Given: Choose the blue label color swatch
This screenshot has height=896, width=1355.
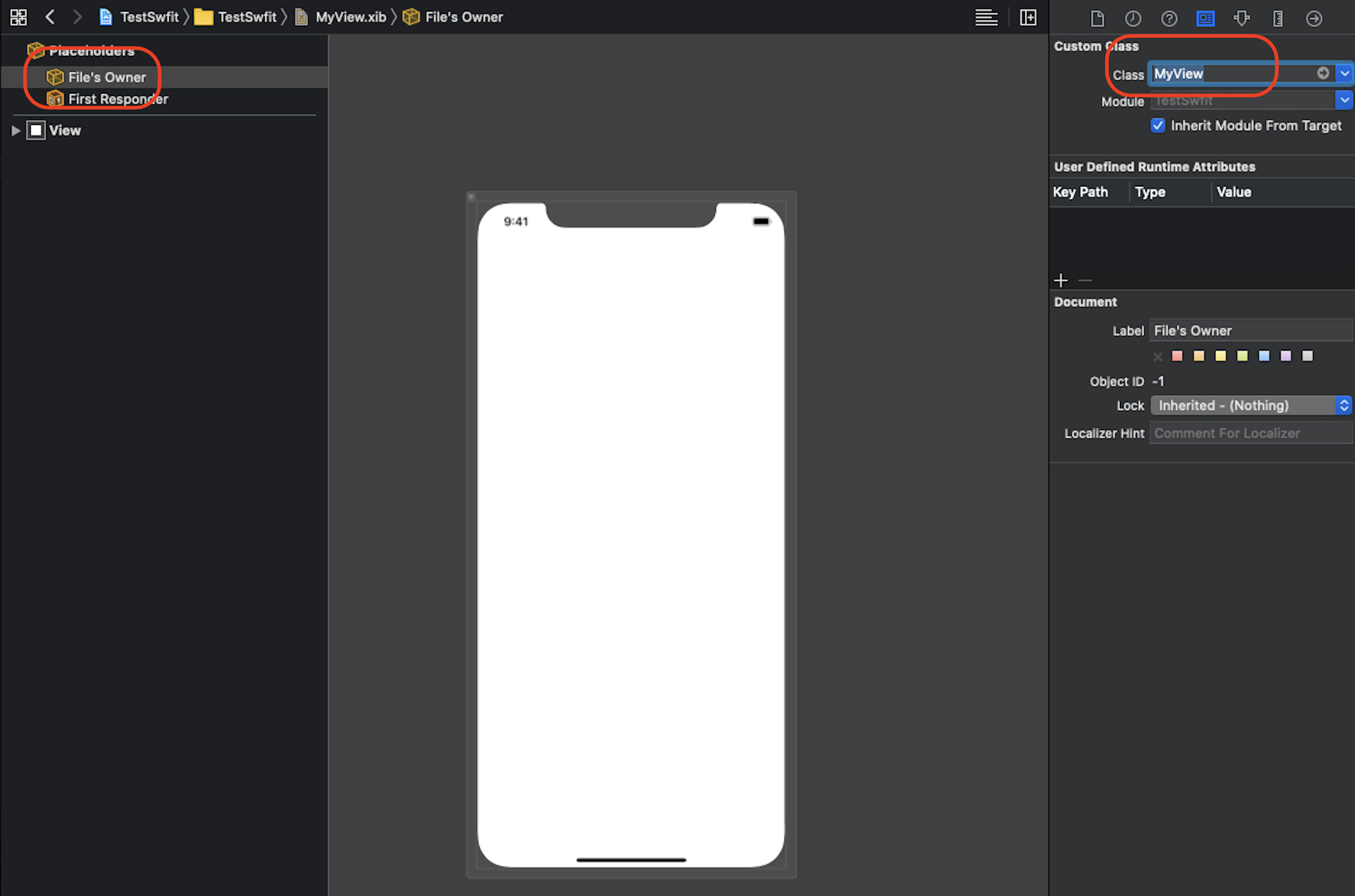Looking at the screenshot, I should pos(1264,356).
